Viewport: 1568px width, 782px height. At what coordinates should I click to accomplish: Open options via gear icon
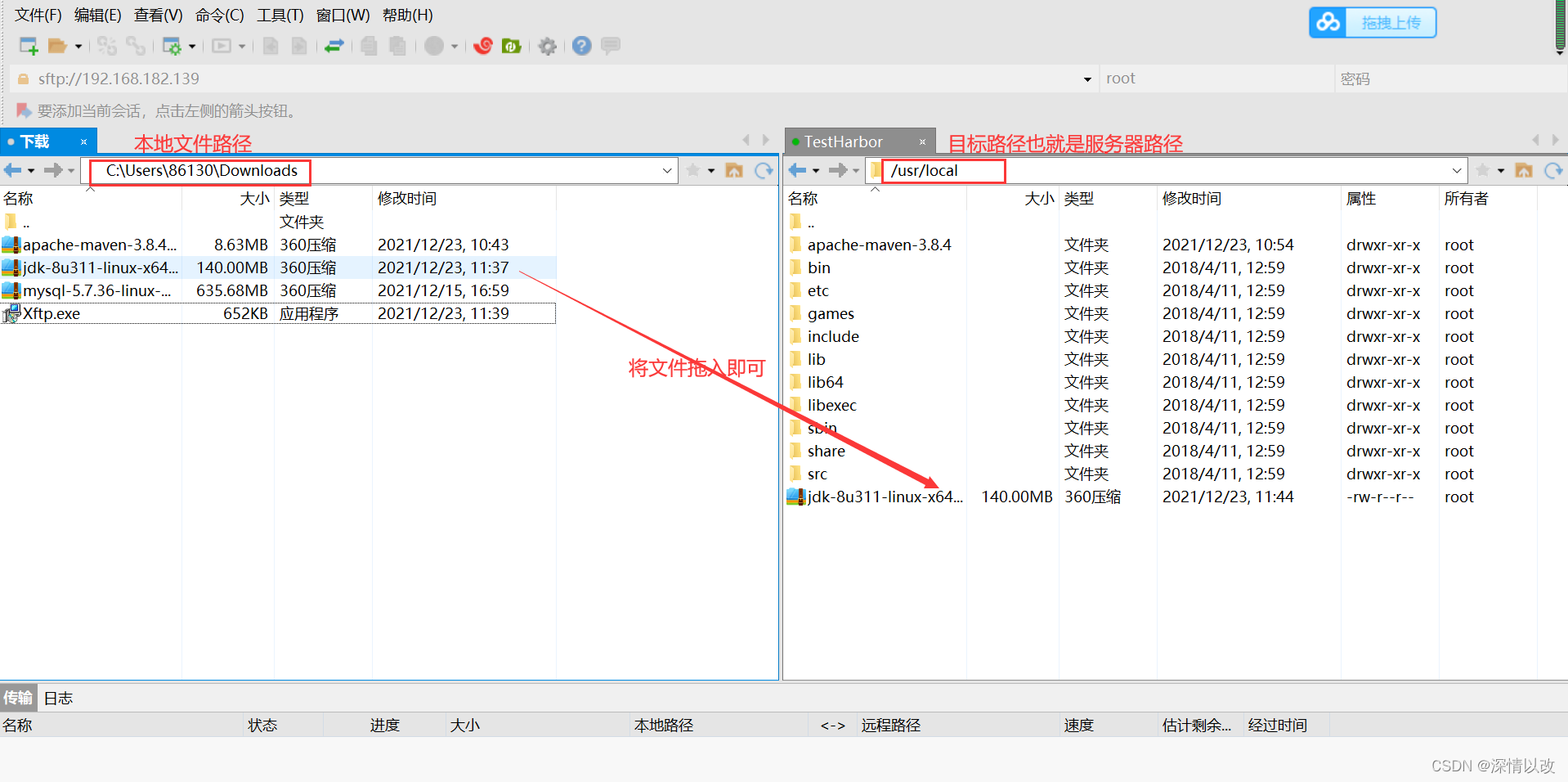pyautogui.click(x=548, y=47)
